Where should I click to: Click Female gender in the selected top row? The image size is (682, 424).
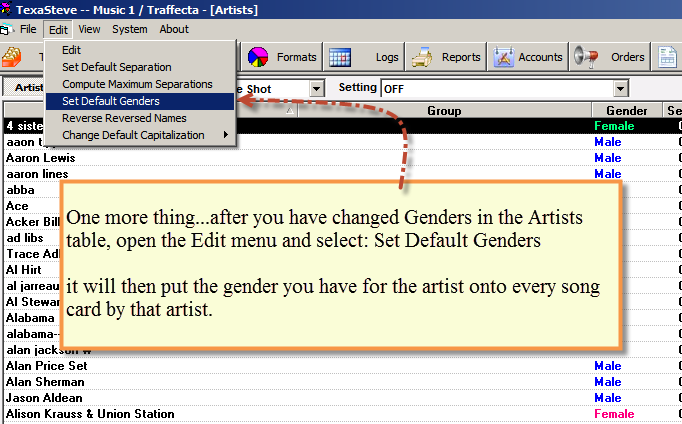click(x=614, y=126)
